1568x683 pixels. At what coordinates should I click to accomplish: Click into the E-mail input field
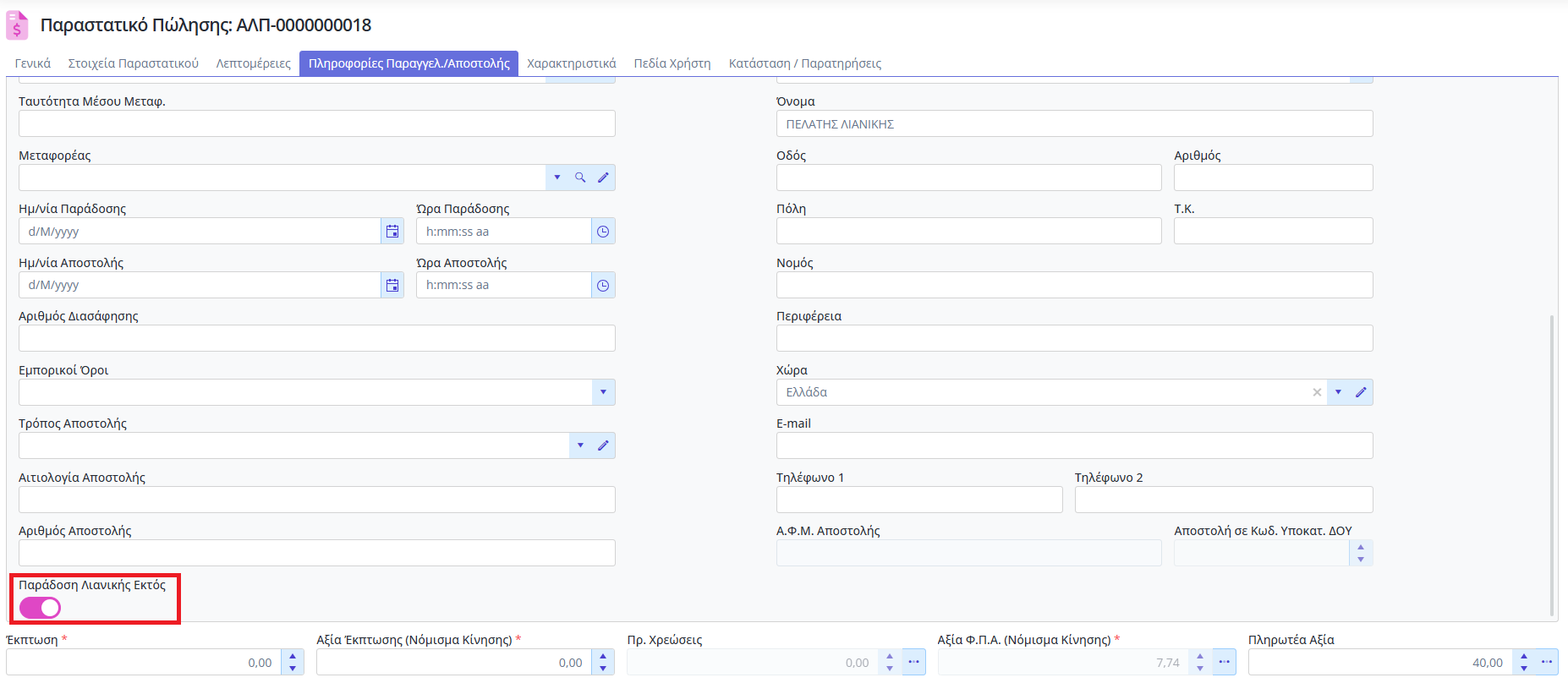1074,445
